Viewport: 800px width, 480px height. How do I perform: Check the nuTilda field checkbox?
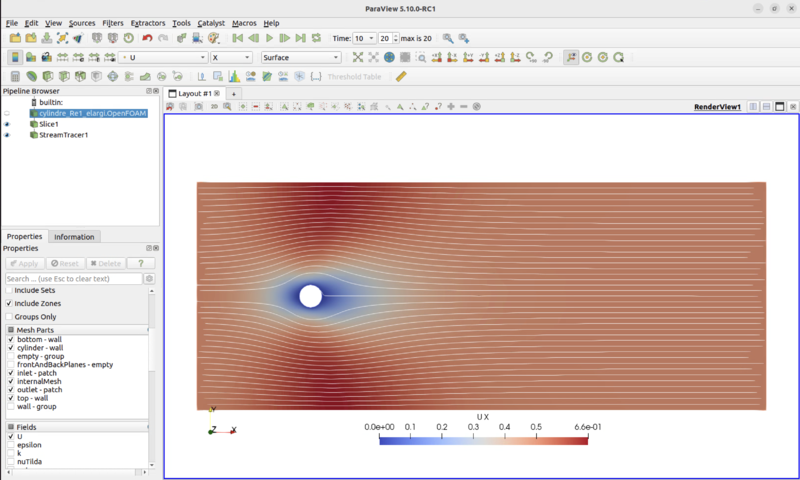11,462
